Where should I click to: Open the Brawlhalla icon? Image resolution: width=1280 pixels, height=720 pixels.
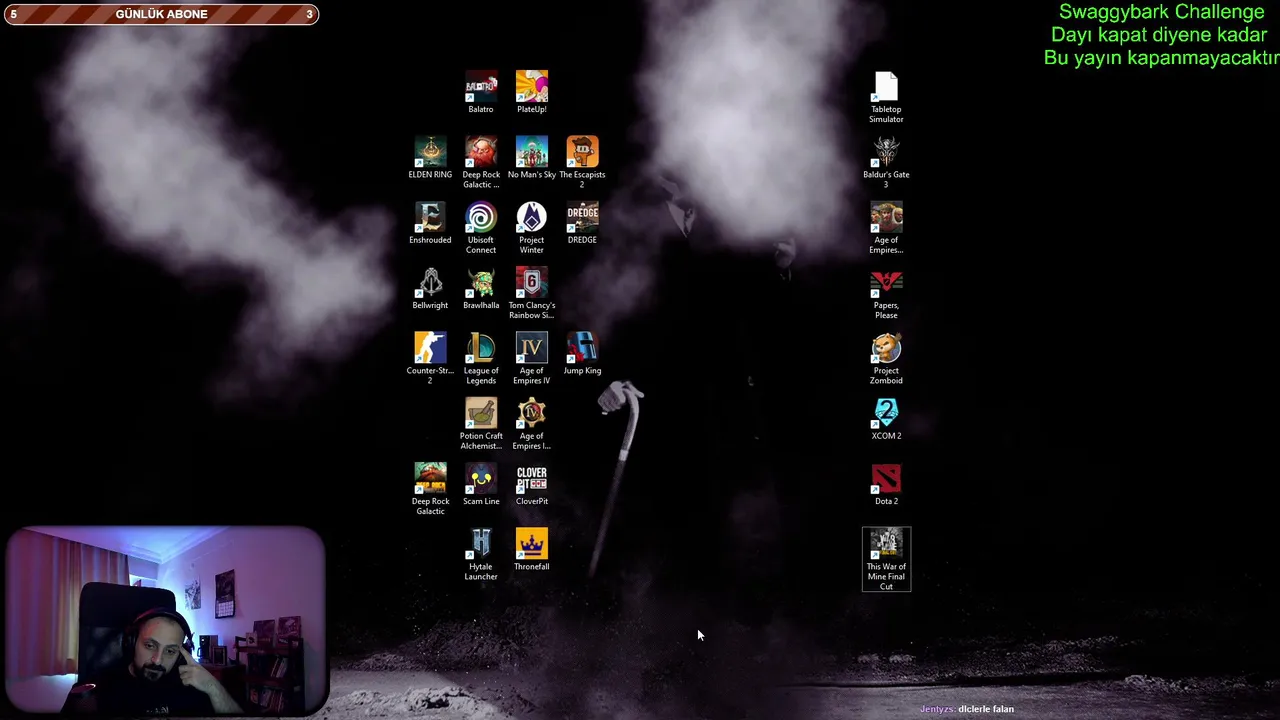(481, 288)
